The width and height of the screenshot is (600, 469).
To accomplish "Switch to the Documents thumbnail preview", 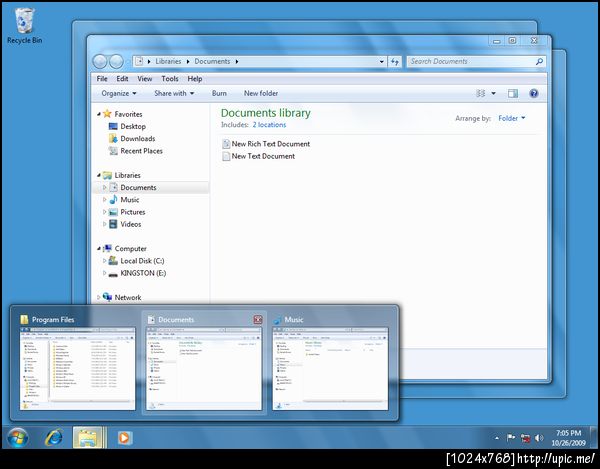I will [204, 368].
